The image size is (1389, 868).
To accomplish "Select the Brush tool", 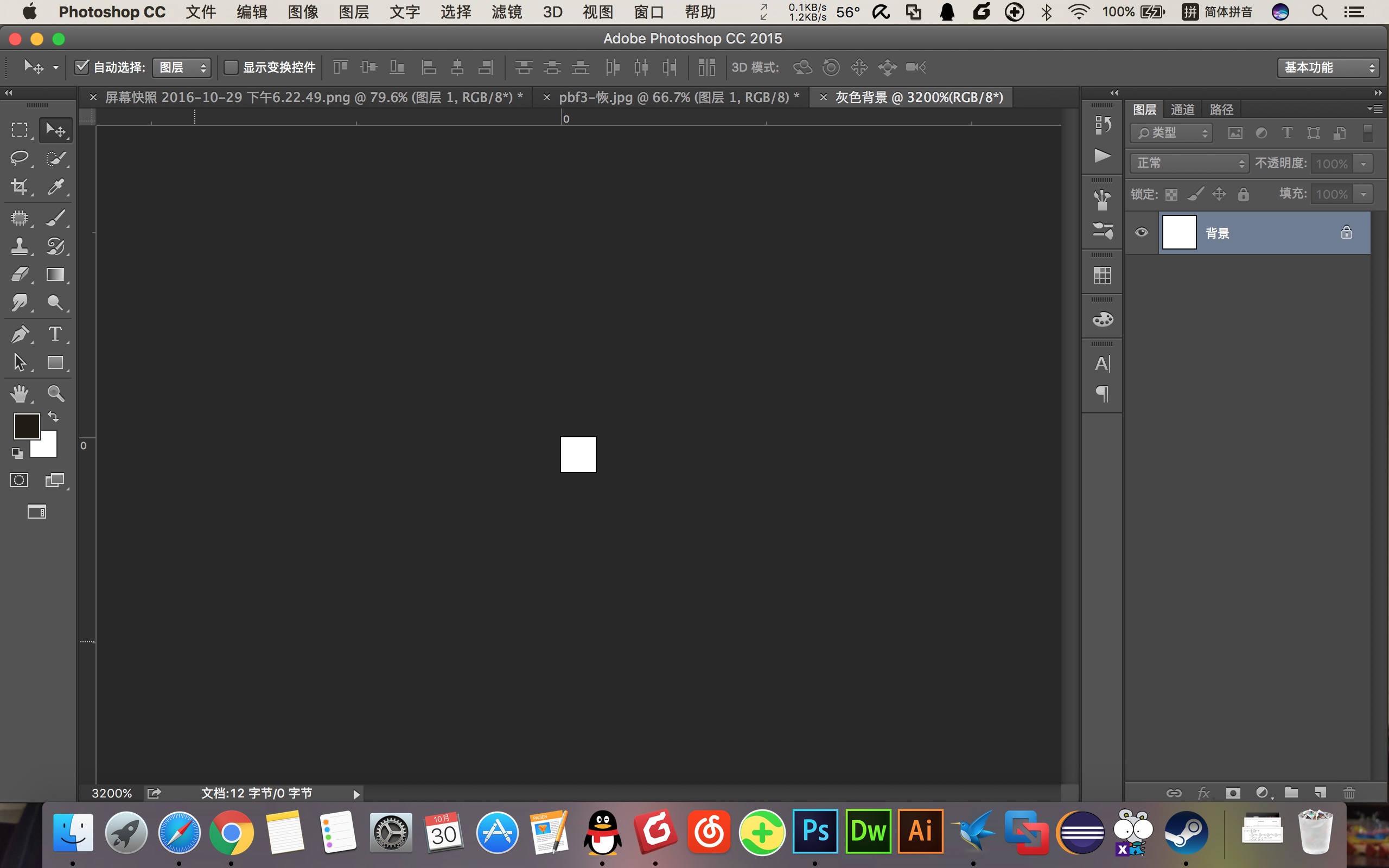I will point(55,218).
